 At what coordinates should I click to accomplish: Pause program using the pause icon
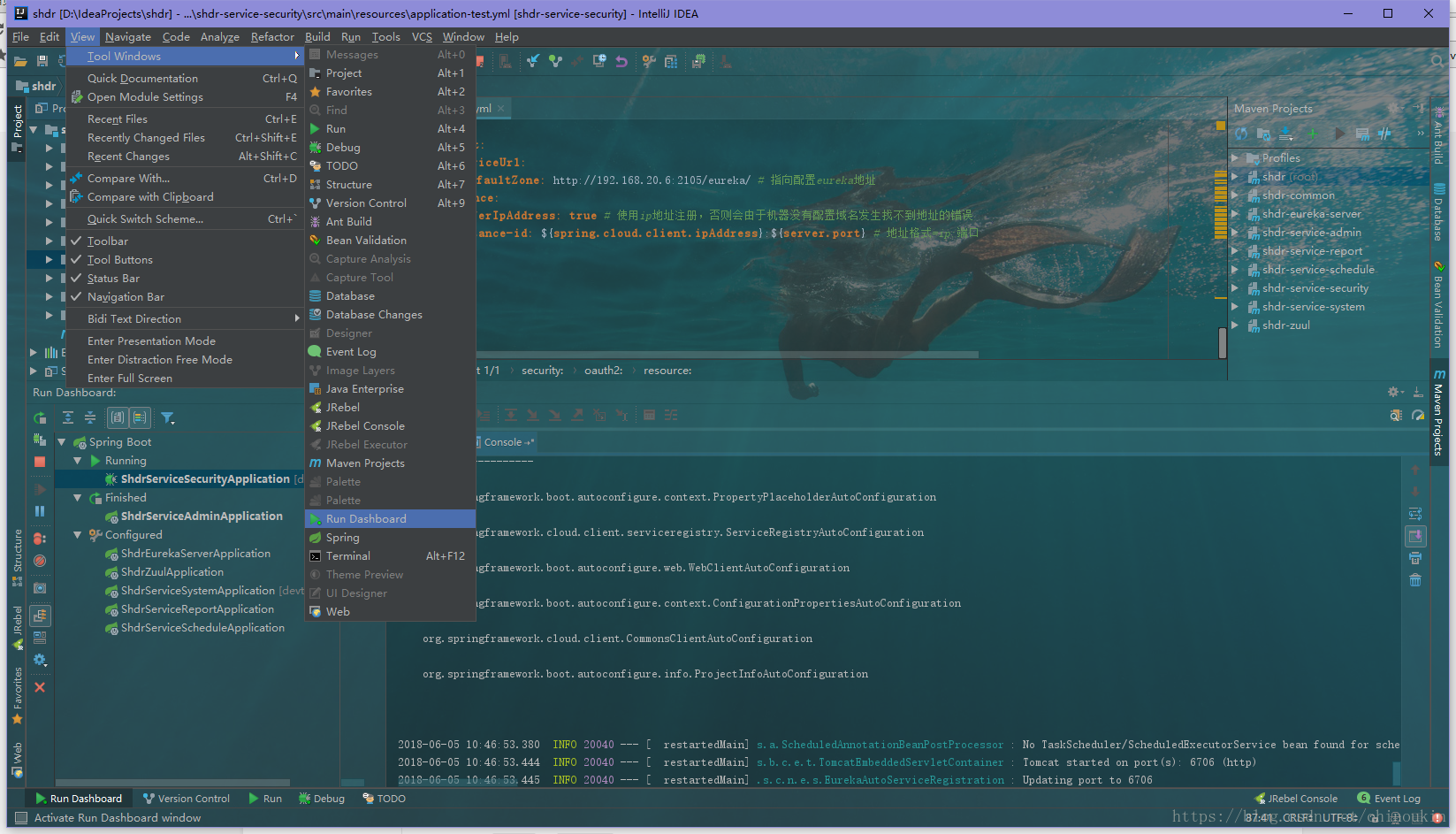pos(40,511)
